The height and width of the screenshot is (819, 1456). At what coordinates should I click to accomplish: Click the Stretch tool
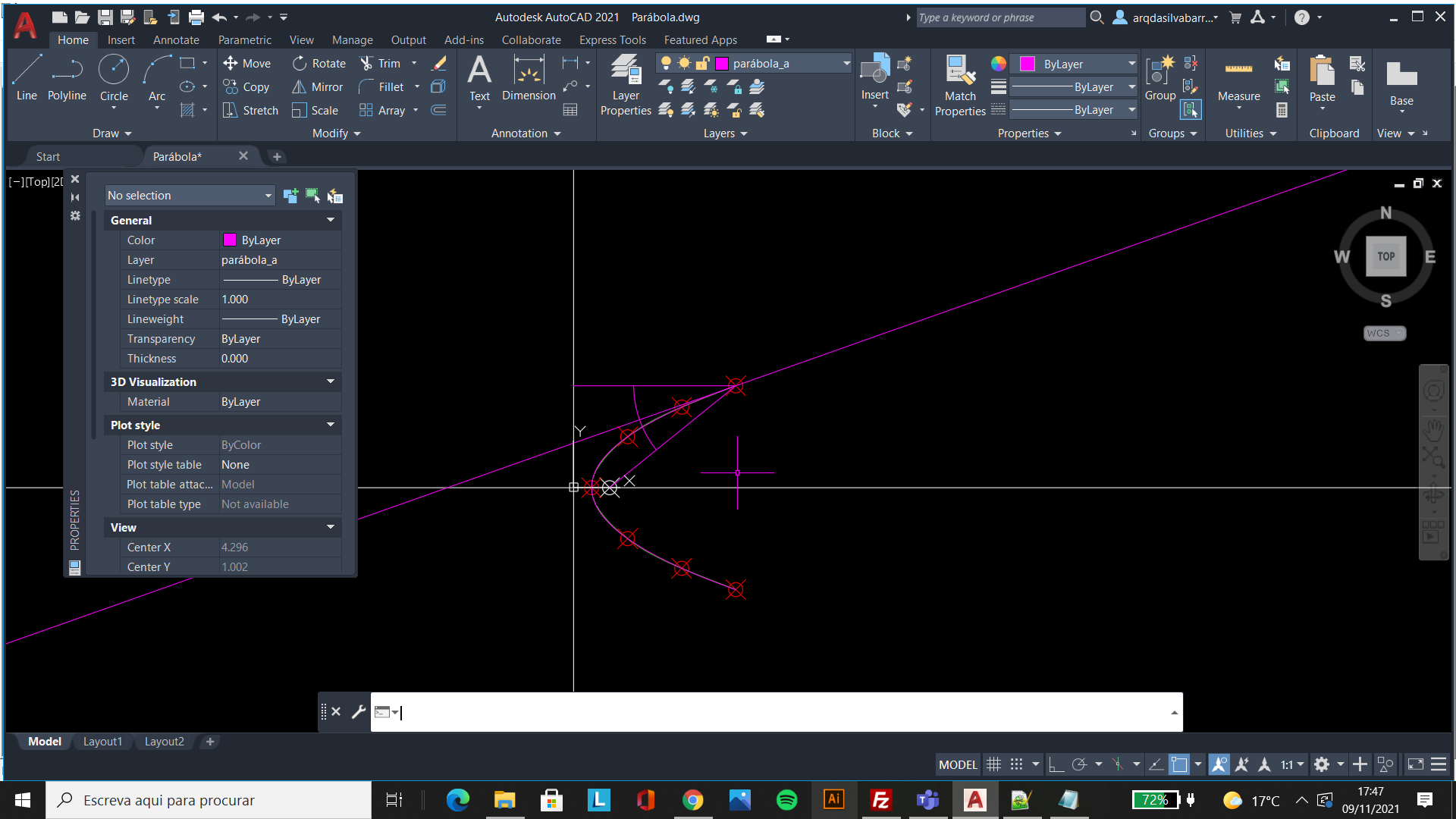click(x=250, y=111)
